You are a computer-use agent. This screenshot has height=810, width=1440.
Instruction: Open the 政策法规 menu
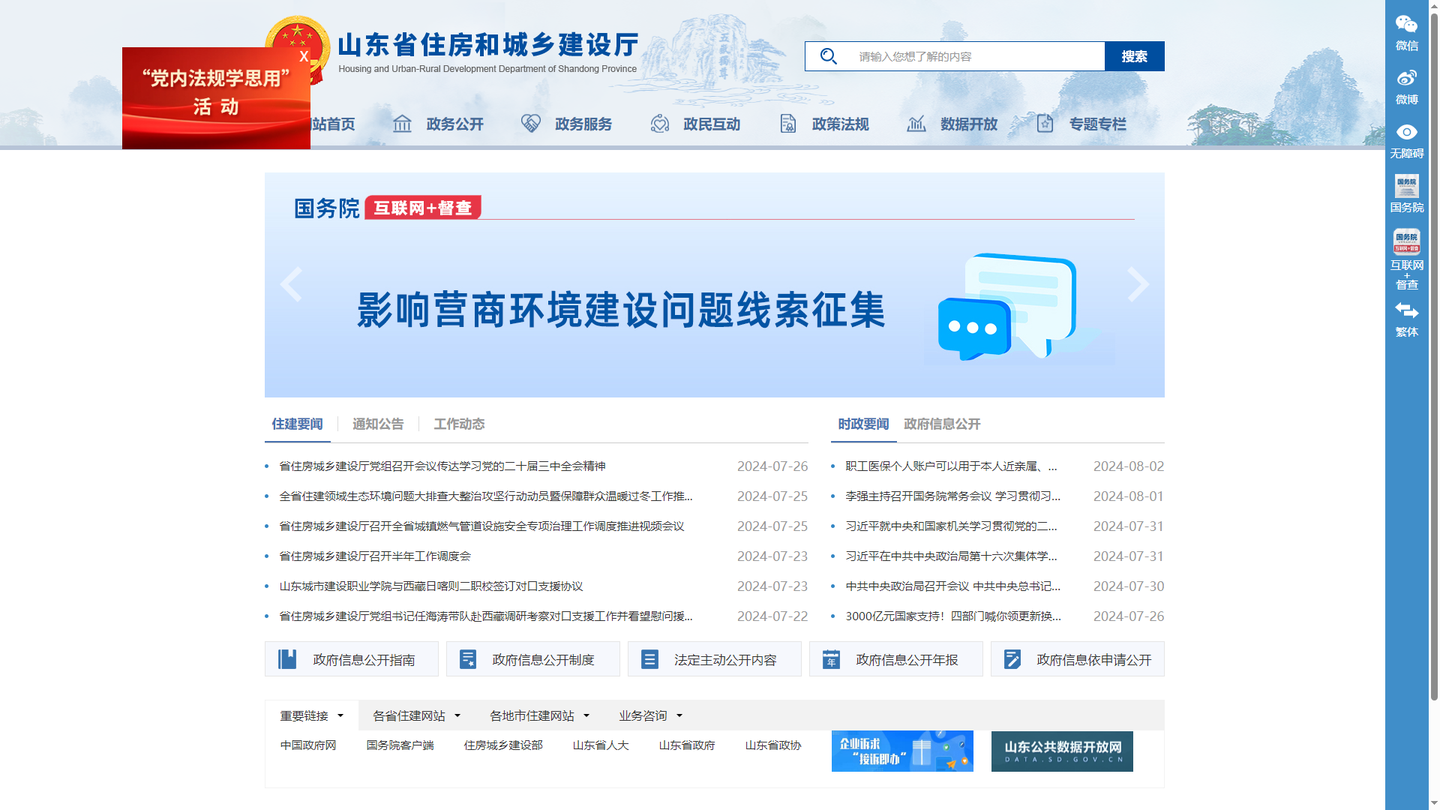pyautogui.click(x=840, y=124)
